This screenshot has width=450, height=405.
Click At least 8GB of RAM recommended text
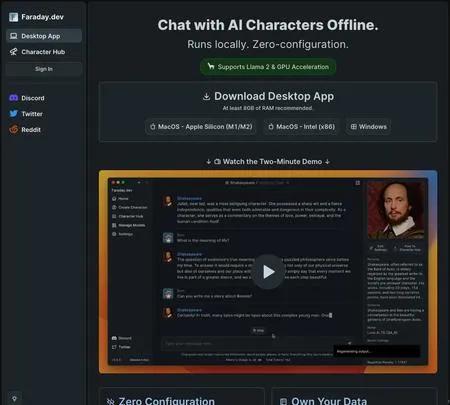tap(268, 108)
